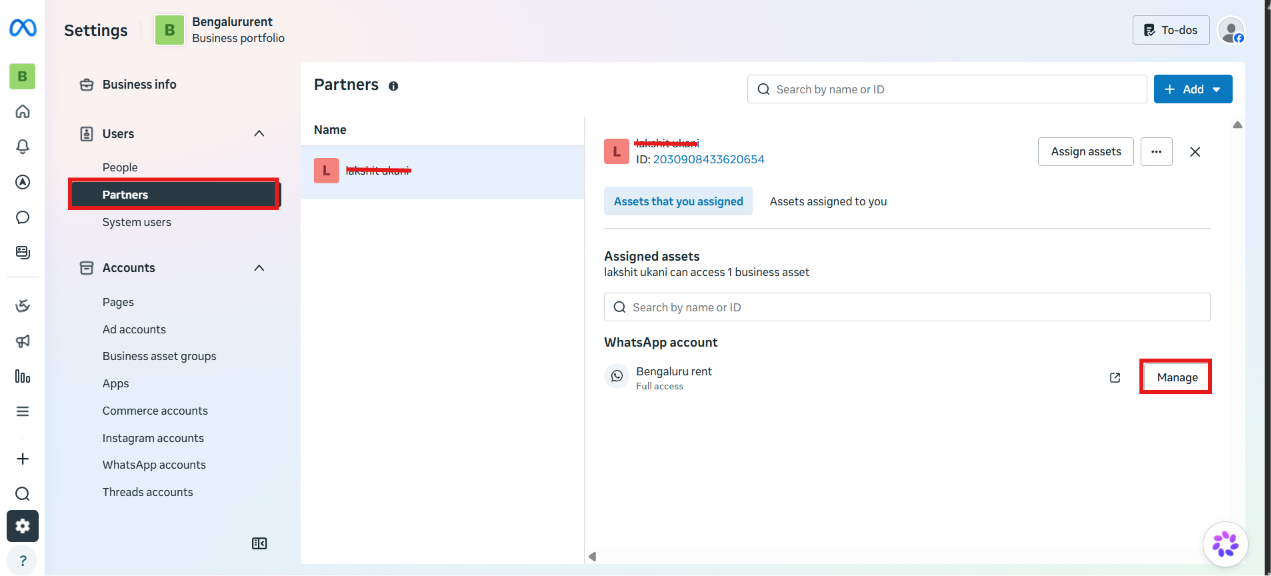
Task: Switch to Assets that you assigned tab
Action: pyautogui.click(x=678, y=201)
